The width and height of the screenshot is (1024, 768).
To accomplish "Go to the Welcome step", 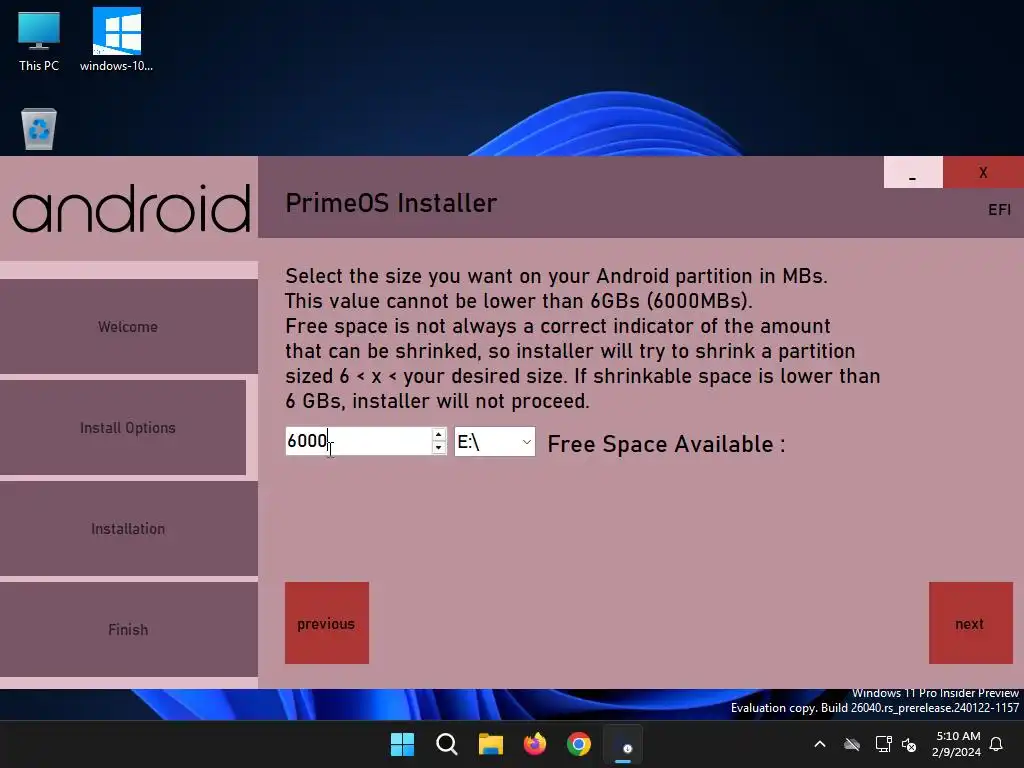I will click(129, 327).
